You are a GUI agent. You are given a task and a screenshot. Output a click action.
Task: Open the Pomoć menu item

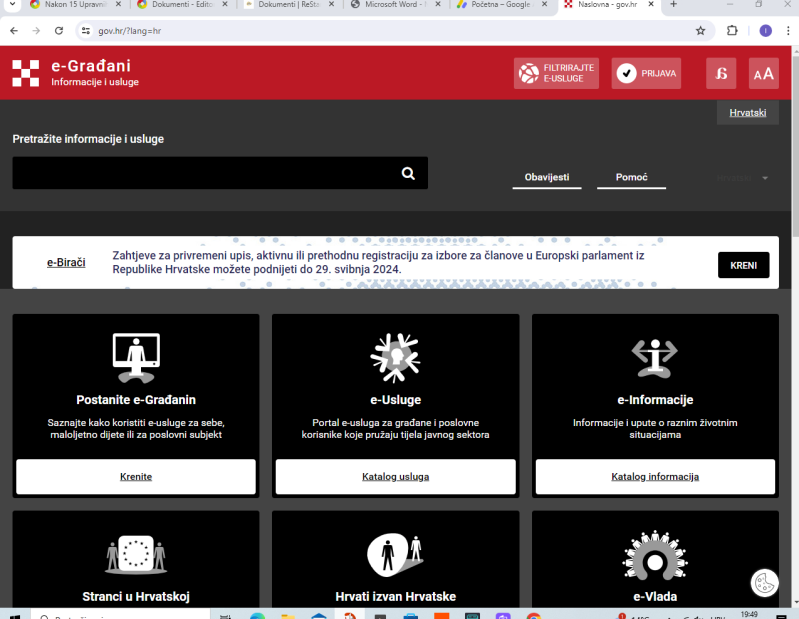pyautogui.click(x=631, y=177)
